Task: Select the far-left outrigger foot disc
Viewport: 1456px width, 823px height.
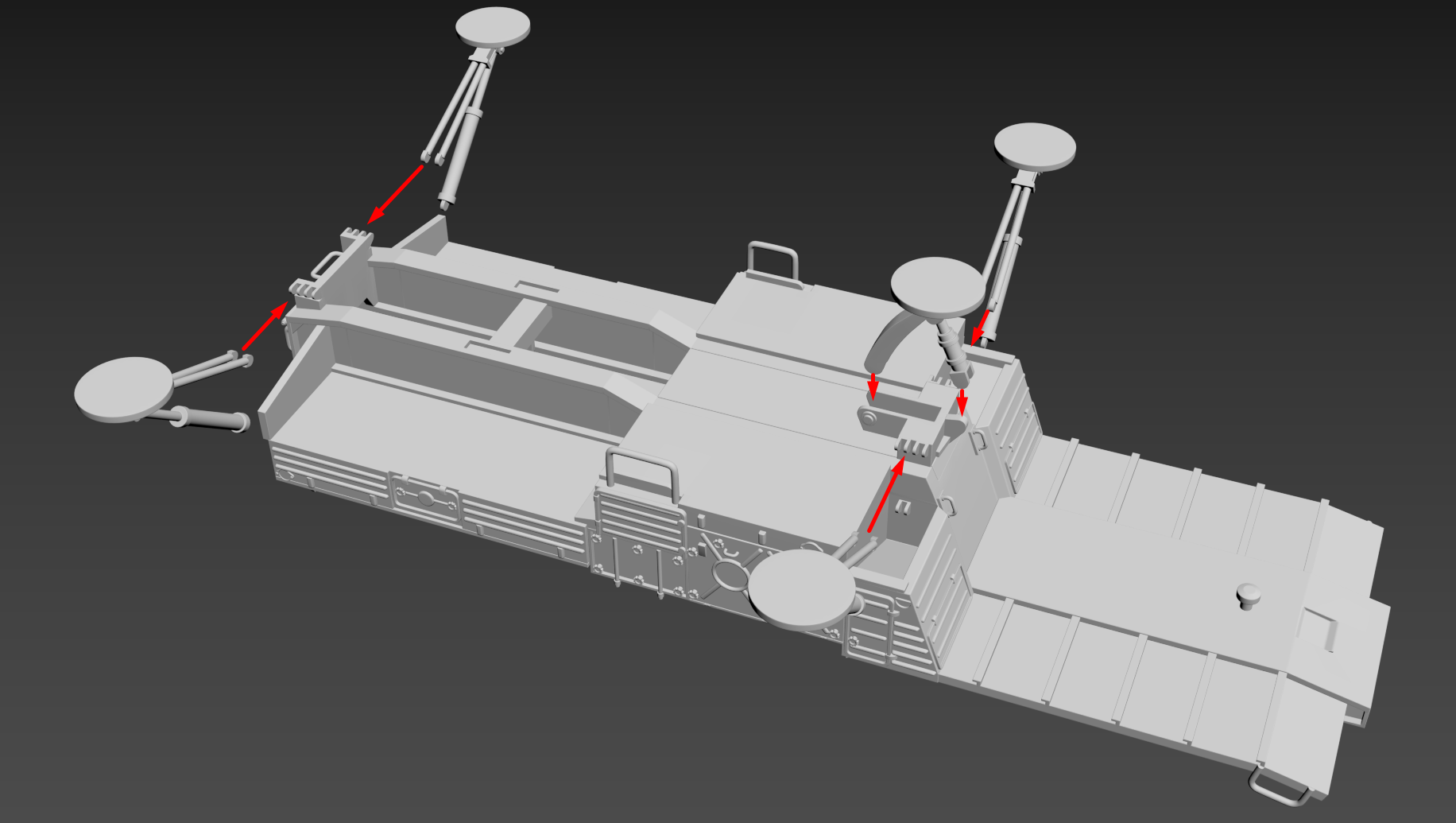Action: coord(123,389)
